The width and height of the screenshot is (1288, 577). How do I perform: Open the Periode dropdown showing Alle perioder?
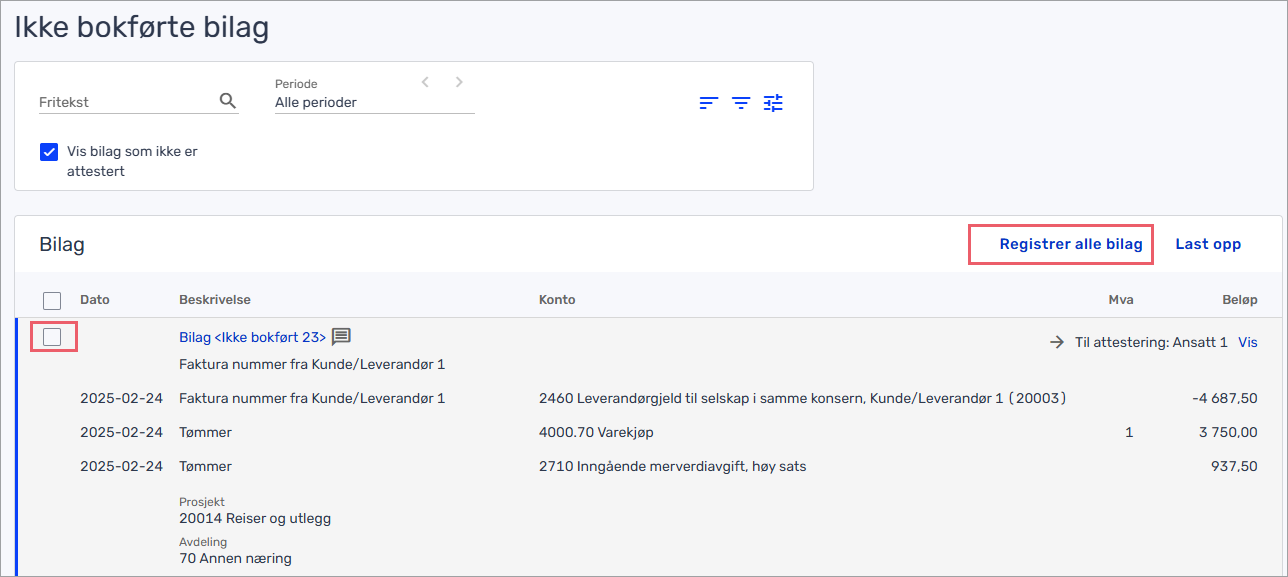374,102
